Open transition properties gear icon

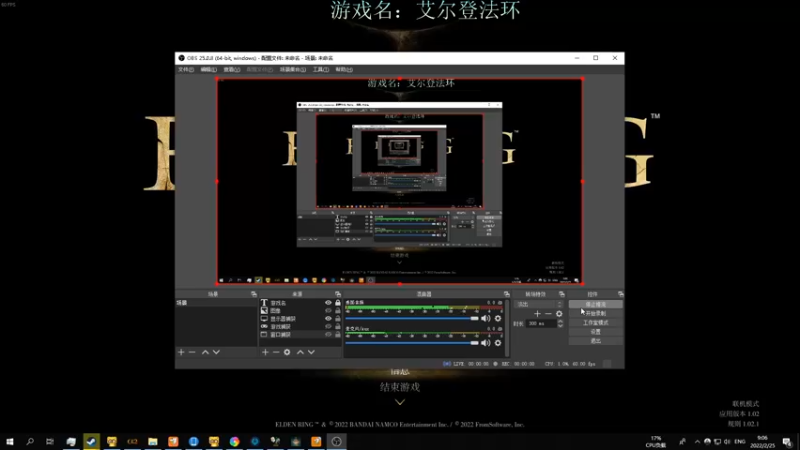coord(559,314)
